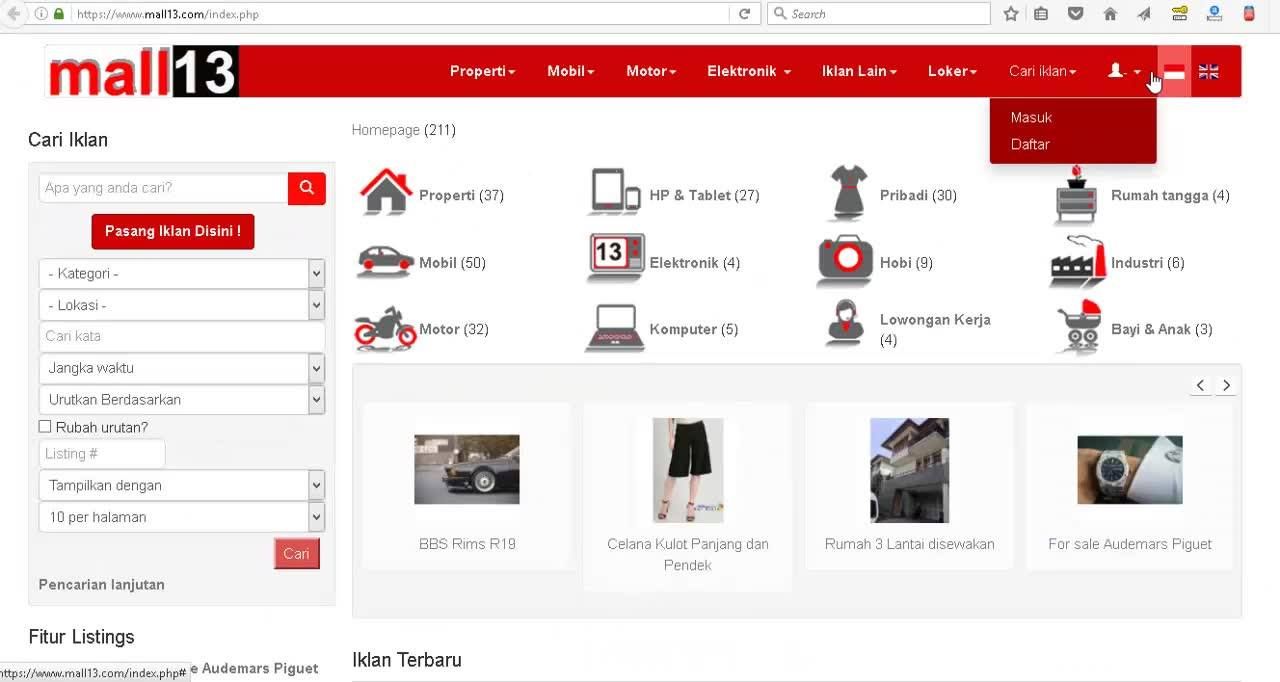Toggle the Rubah urutan checkbox
Screen dimensions: 1280x682
[x=45, y=427]
